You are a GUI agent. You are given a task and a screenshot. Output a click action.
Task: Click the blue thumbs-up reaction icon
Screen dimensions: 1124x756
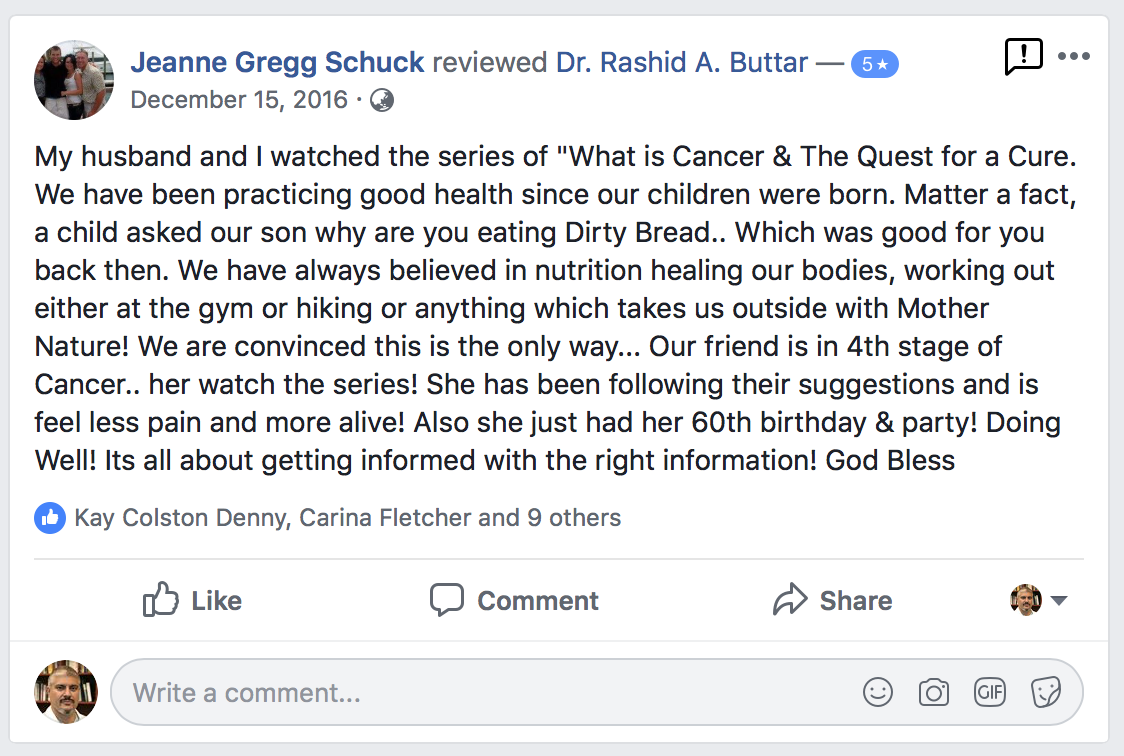[50, 517]
